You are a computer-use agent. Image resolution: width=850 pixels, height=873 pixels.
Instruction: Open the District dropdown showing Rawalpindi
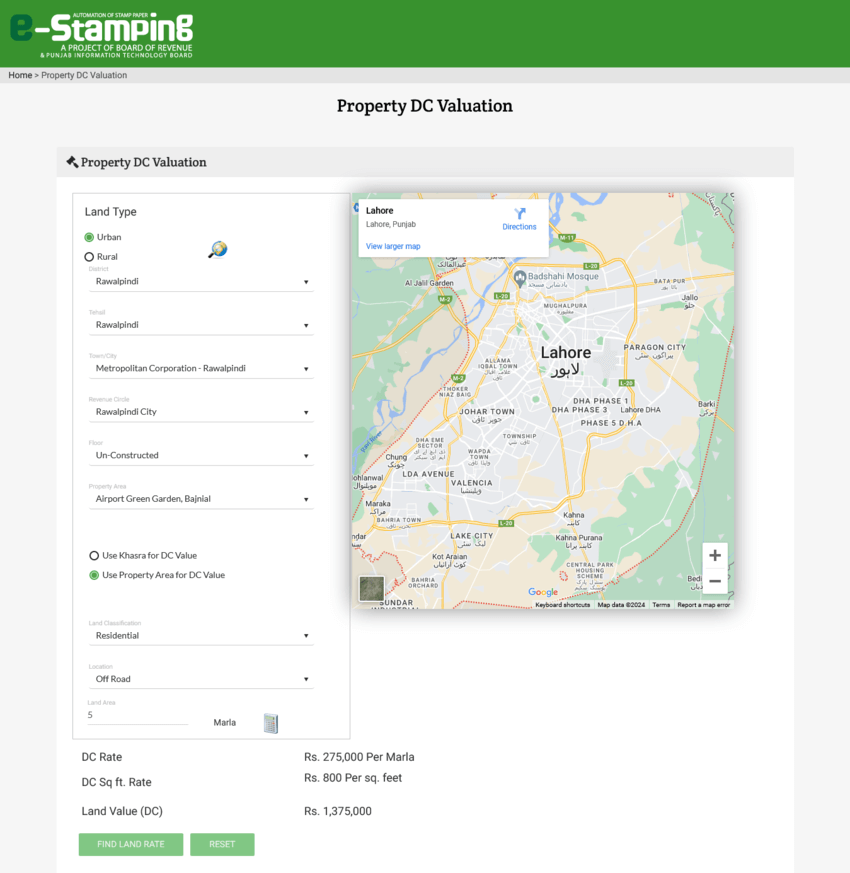(x=200, y=282)
